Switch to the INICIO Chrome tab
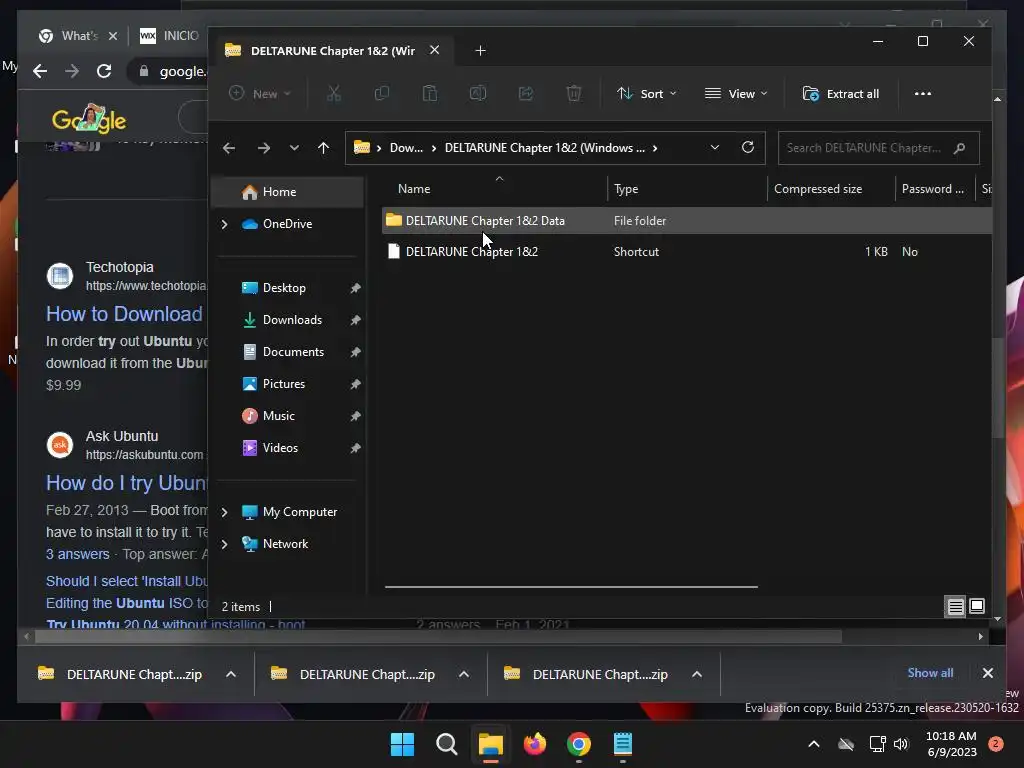 point(170,35)
